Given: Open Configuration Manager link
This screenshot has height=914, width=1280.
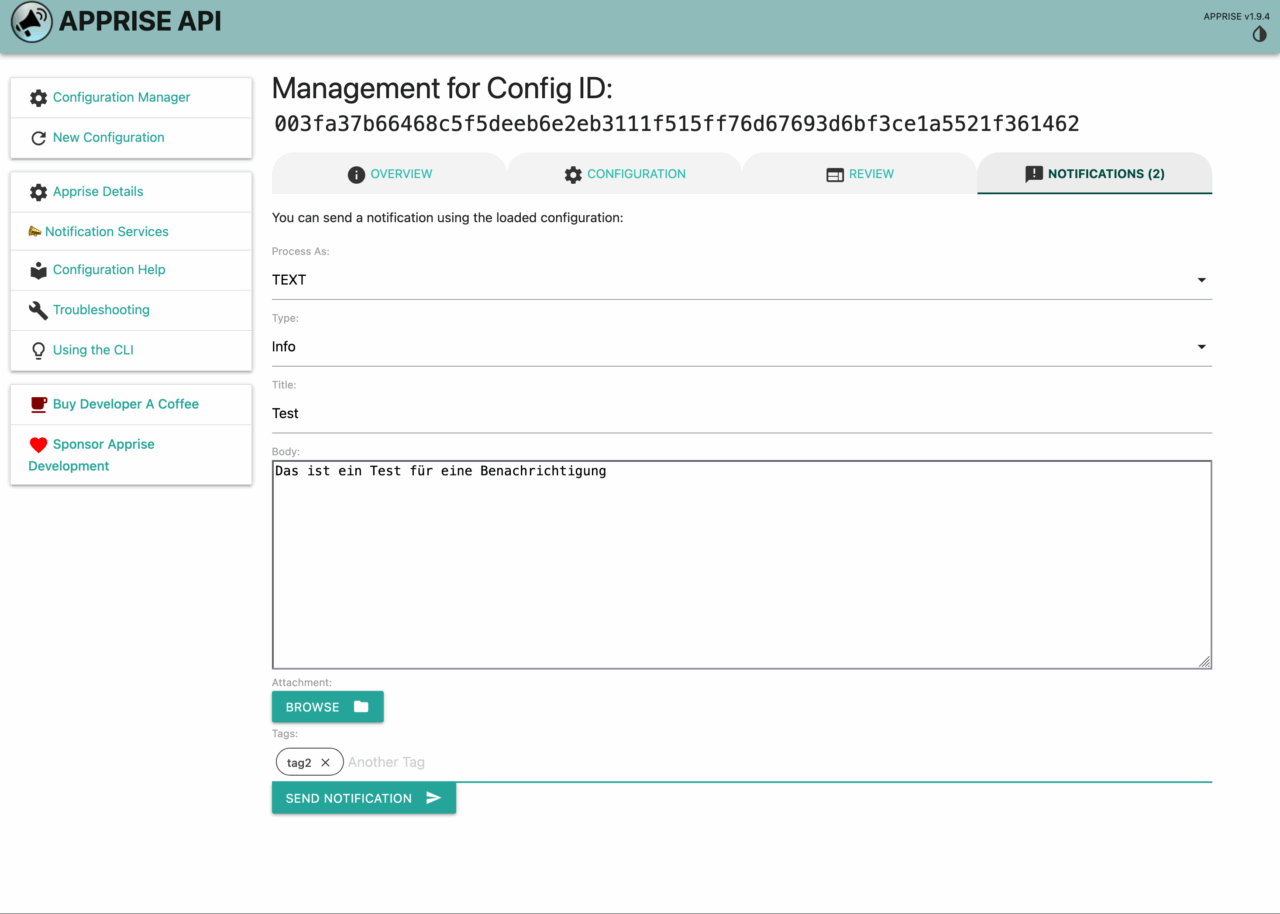Looking at the screenshot, I should tap(122, 97).
